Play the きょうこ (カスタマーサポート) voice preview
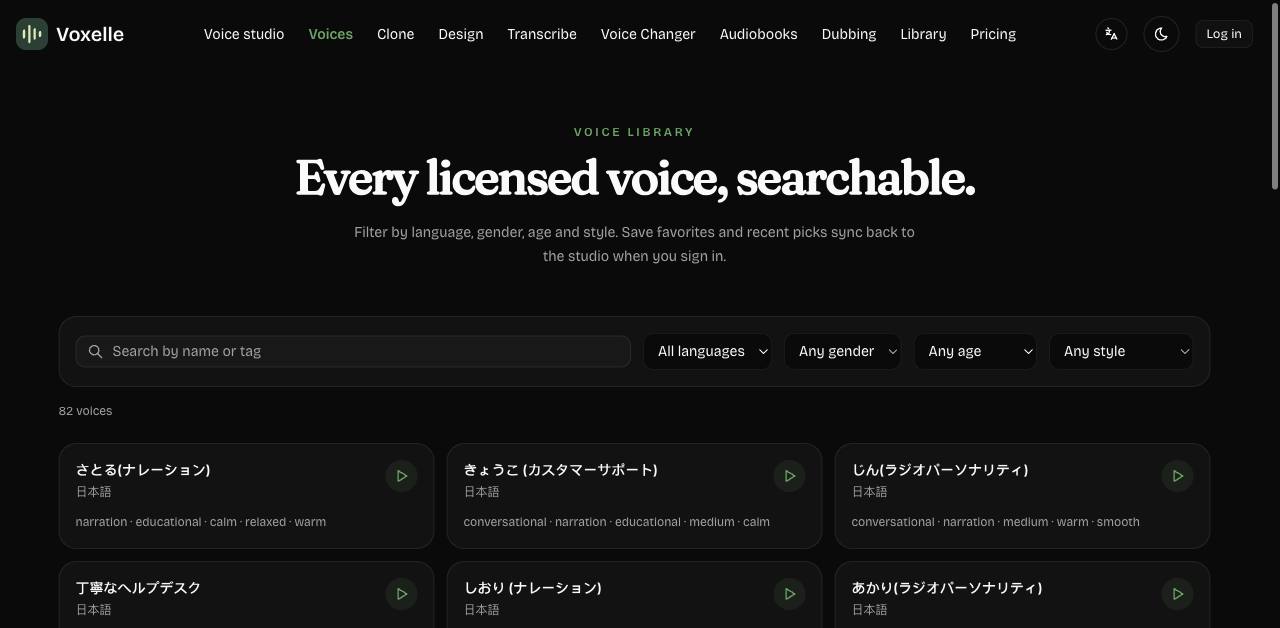The image size is (1280, 628). [x=790, y=476]
